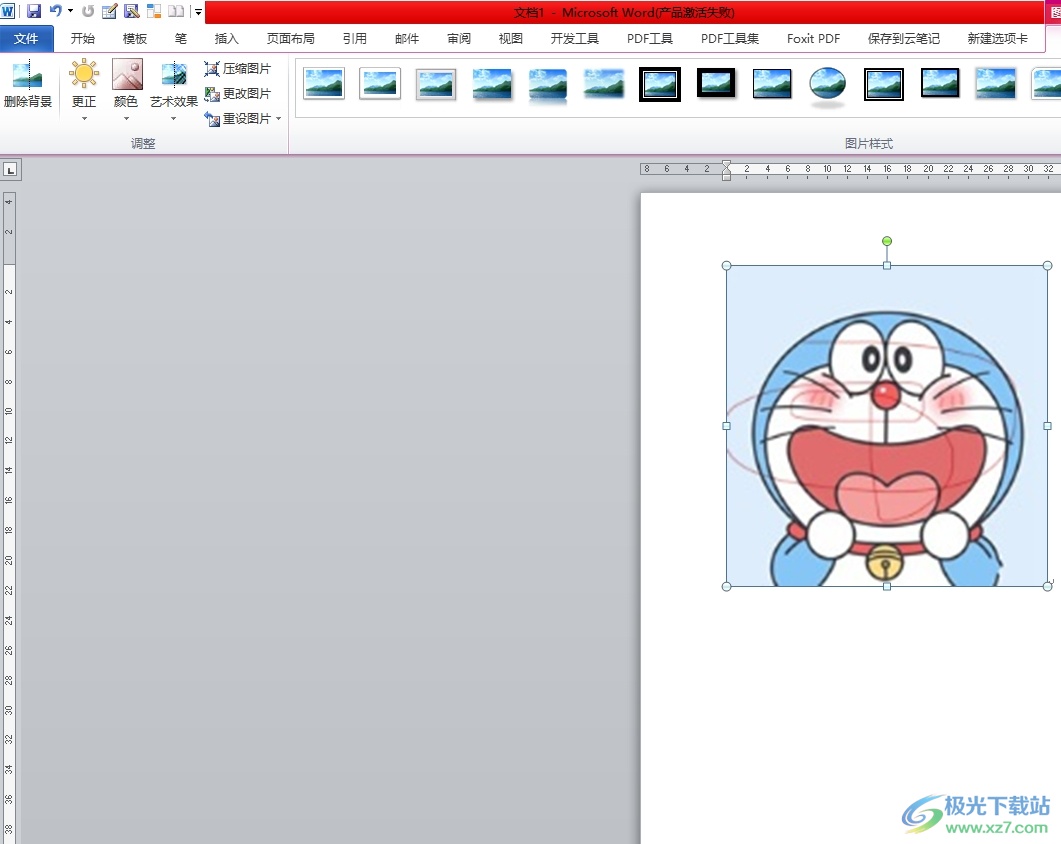
Task: Expand the arrow beside 重设图片
Action: point(279,118)
